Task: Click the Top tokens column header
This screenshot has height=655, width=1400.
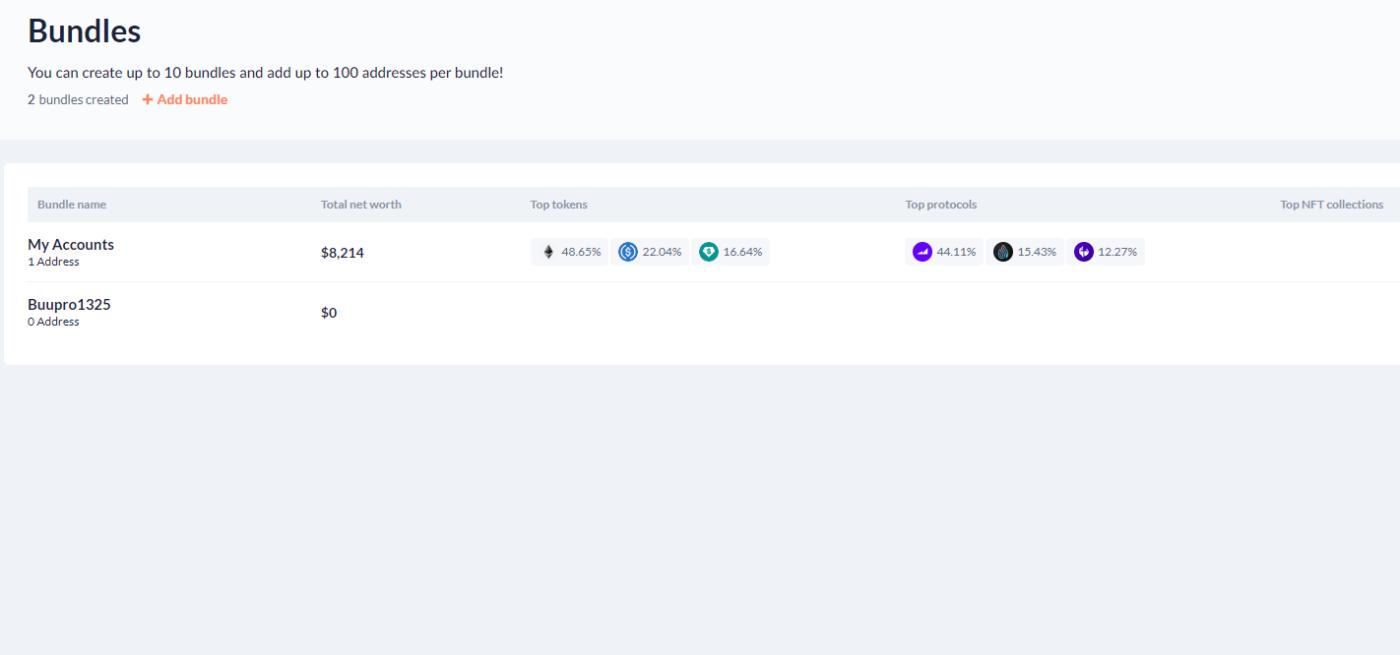Action: tap(559, 205)
